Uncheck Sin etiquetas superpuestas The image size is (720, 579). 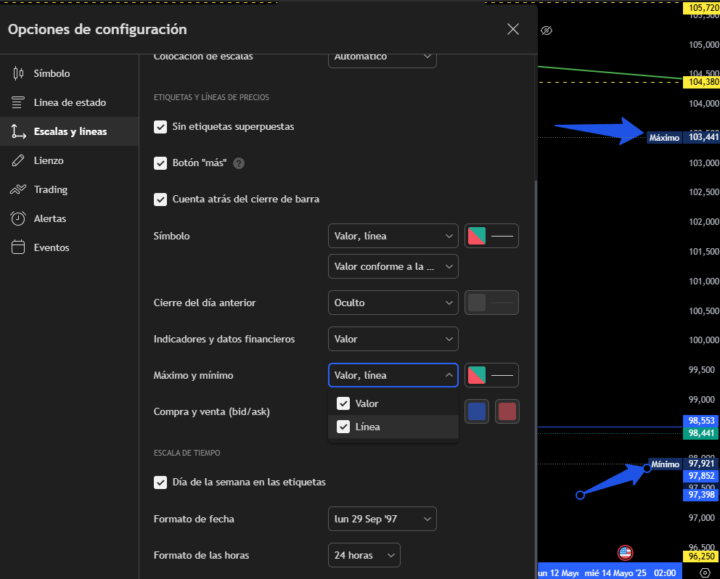[x=160, y=127]
